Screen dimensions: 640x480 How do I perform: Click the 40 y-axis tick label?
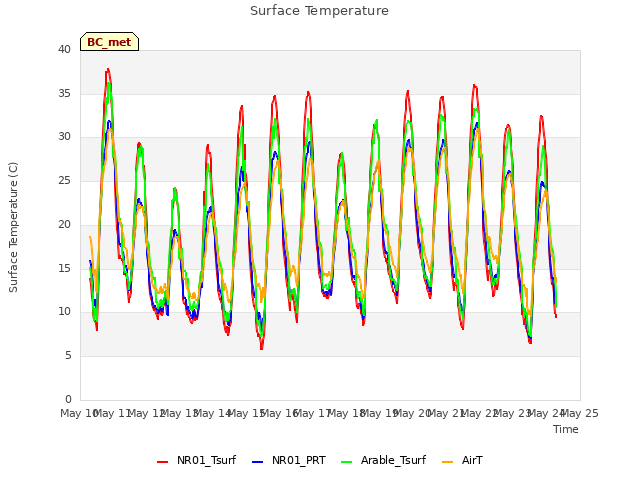[64, 49]
